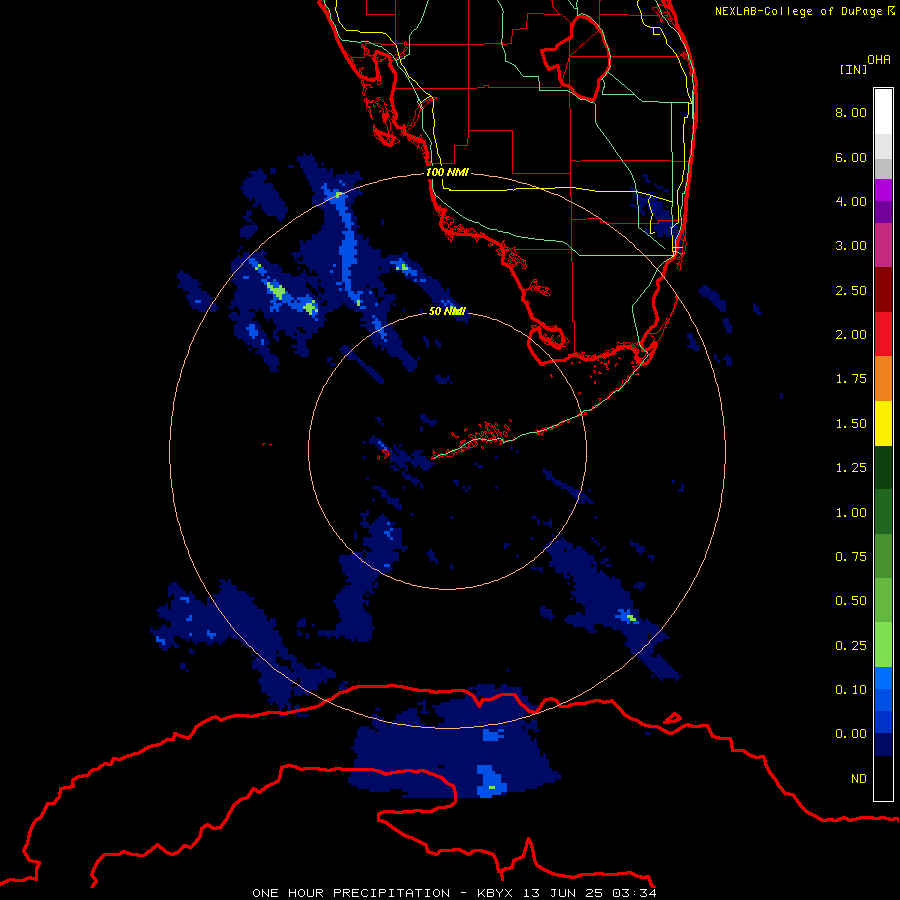Screen dimensions: 900x900
Task: Click the 1.25 legend value
Action: (851, 468)
